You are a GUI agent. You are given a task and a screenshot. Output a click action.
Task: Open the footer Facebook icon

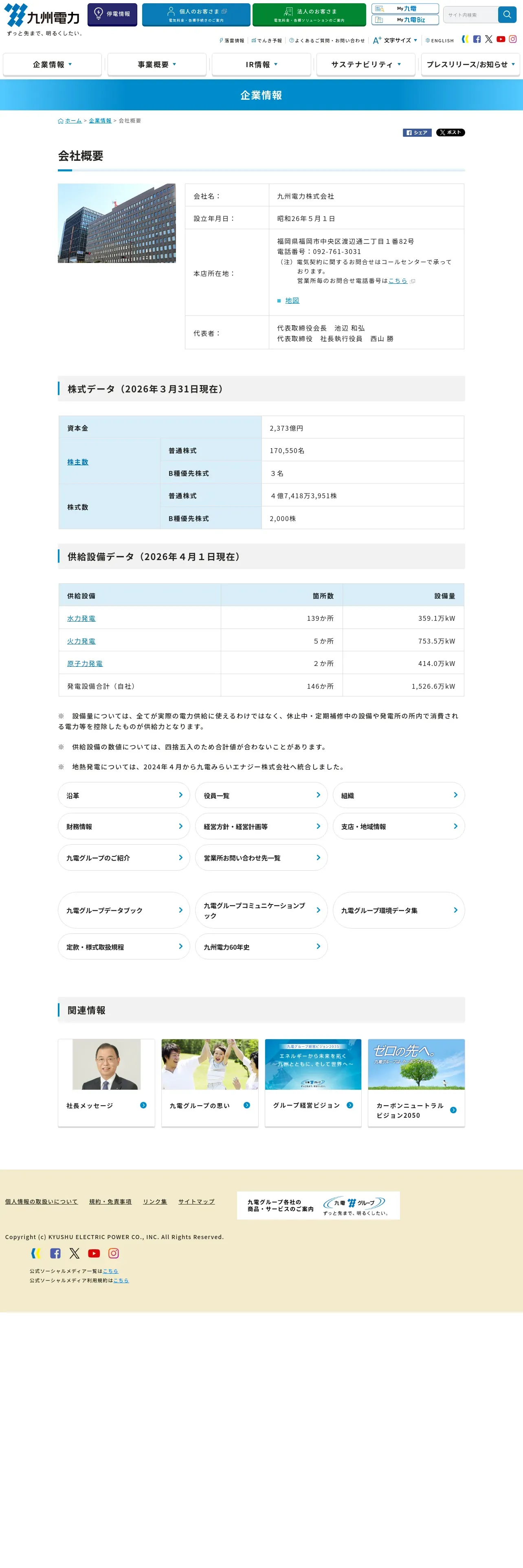(x=55, y=1253)
